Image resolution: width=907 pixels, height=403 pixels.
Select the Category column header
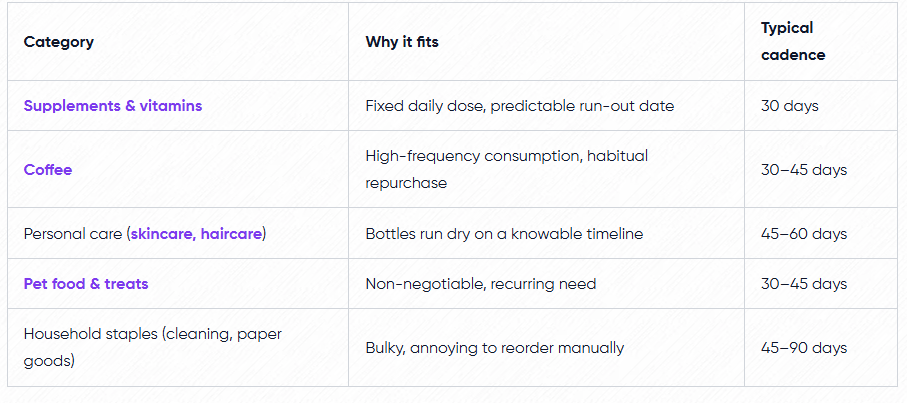(x=58, y=42)
